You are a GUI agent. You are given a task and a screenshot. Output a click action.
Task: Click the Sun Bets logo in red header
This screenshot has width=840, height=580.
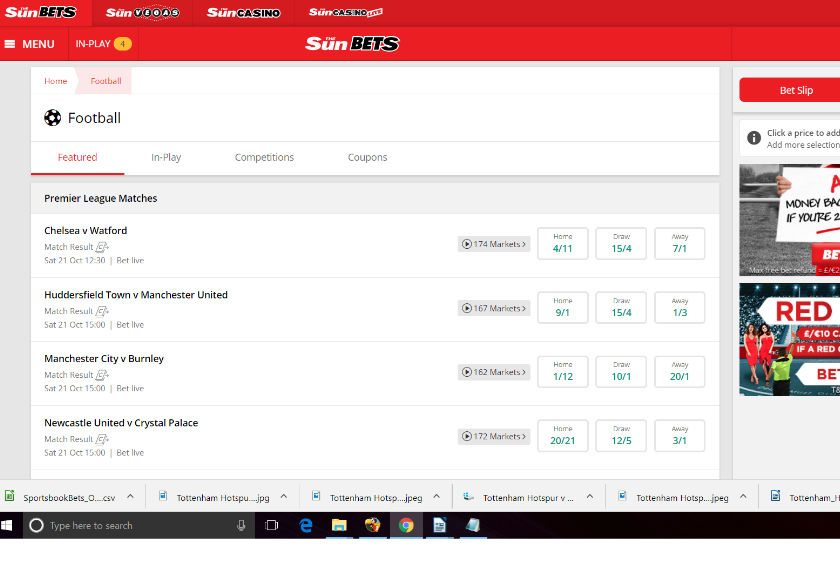355,43
